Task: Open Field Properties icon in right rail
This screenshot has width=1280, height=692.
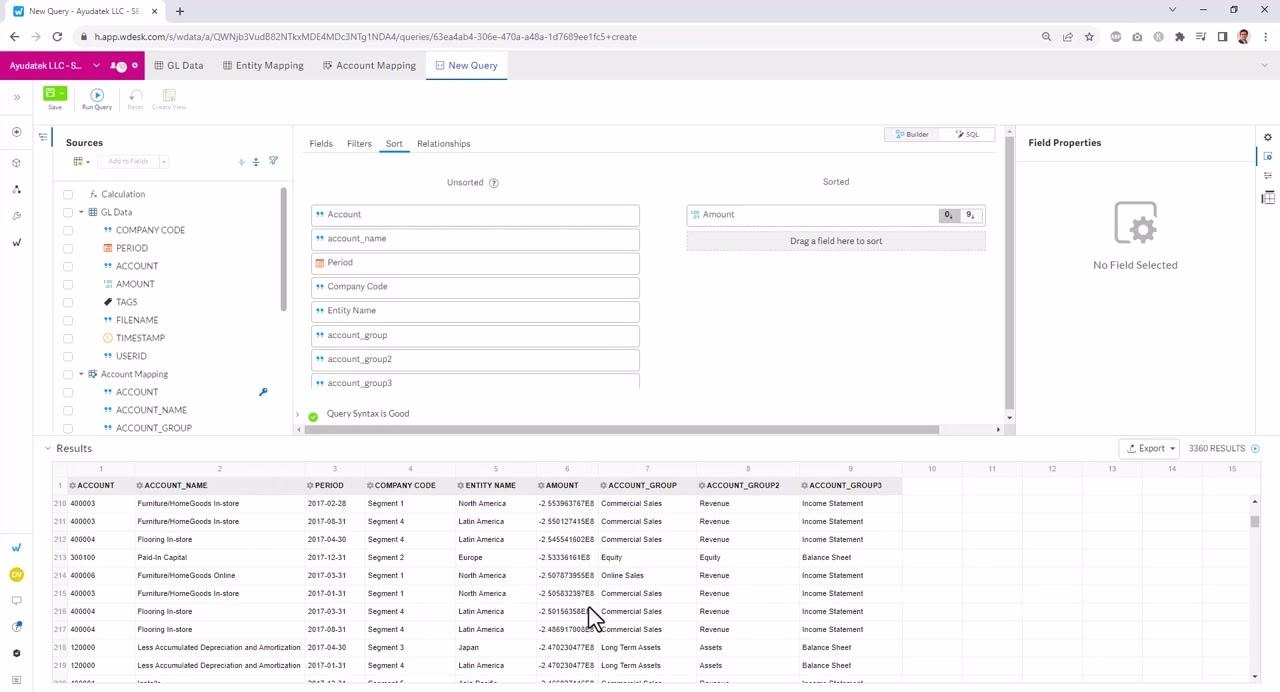Action: pos(1268,157)
